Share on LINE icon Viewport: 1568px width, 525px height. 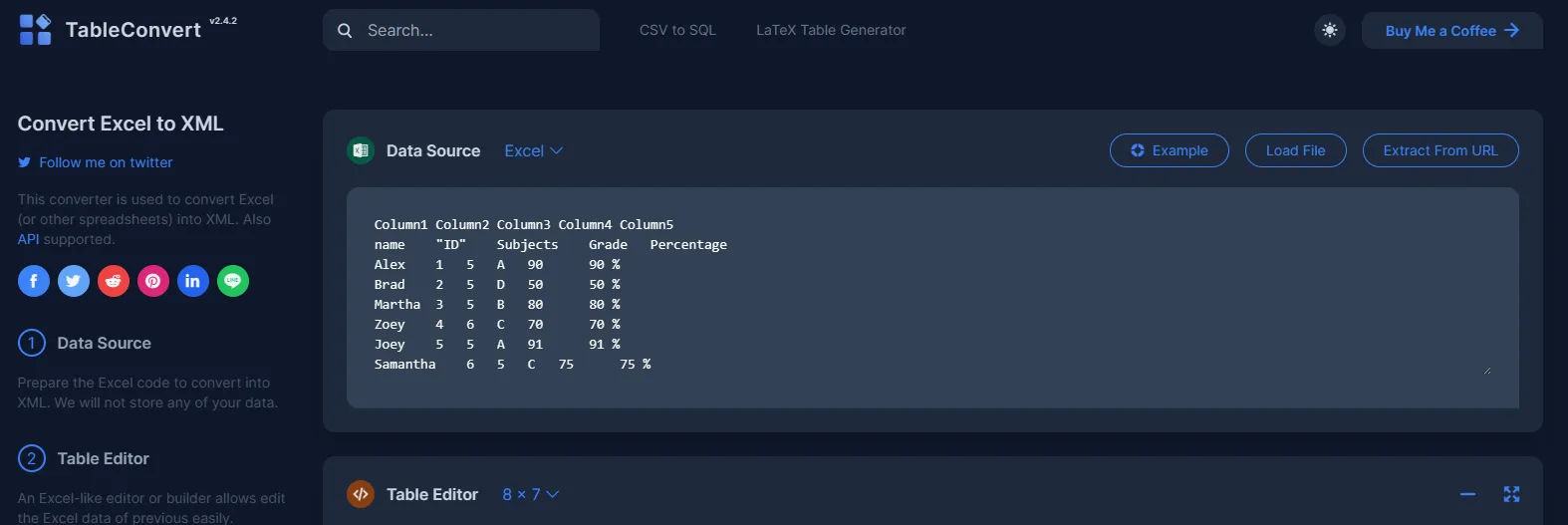pos(233,281)
